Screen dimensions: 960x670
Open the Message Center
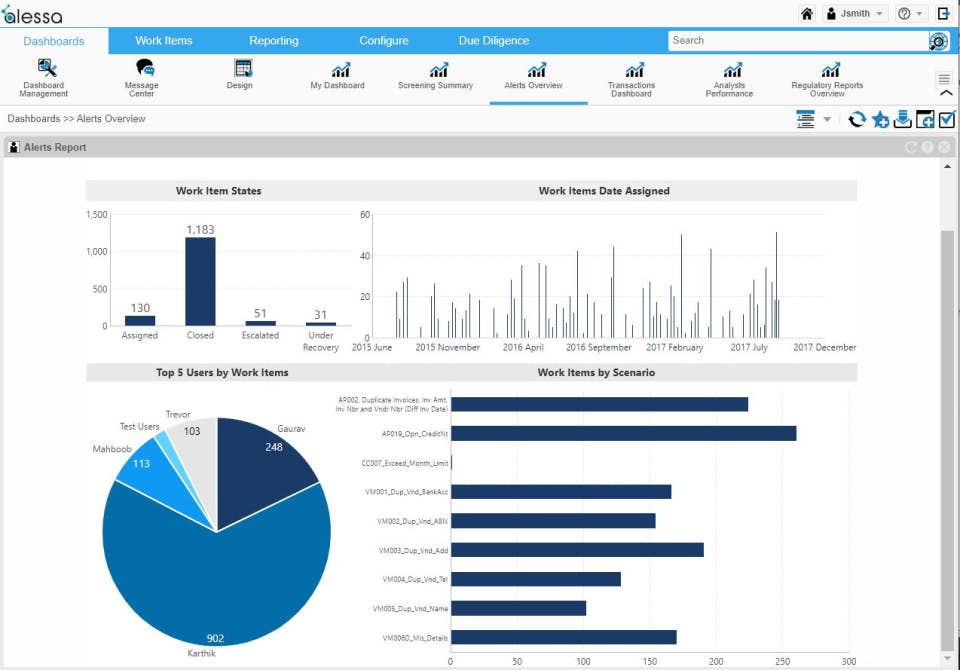(141, 78)
